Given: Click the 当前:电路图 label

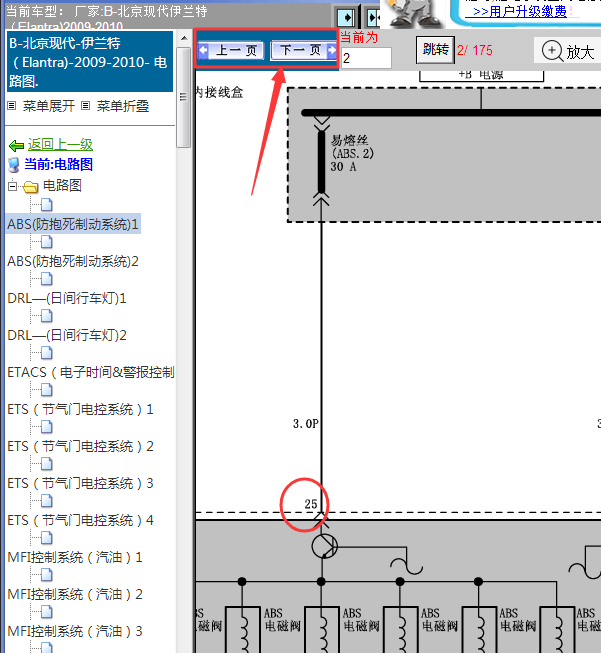Looking at the screenshot, I should coord(58,164).
